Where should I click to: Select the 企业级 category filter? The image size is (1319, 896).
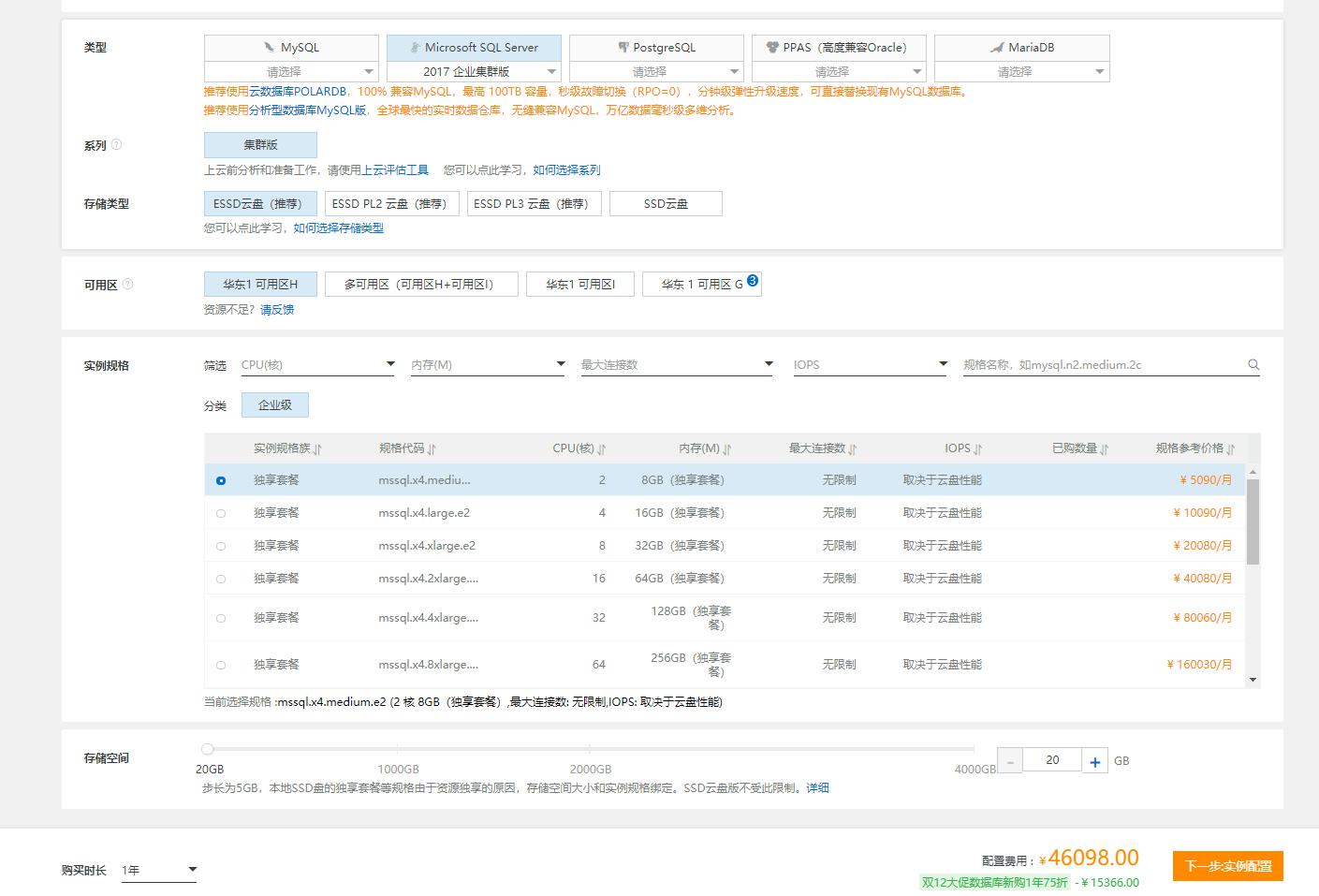click(x=275, y=404)
